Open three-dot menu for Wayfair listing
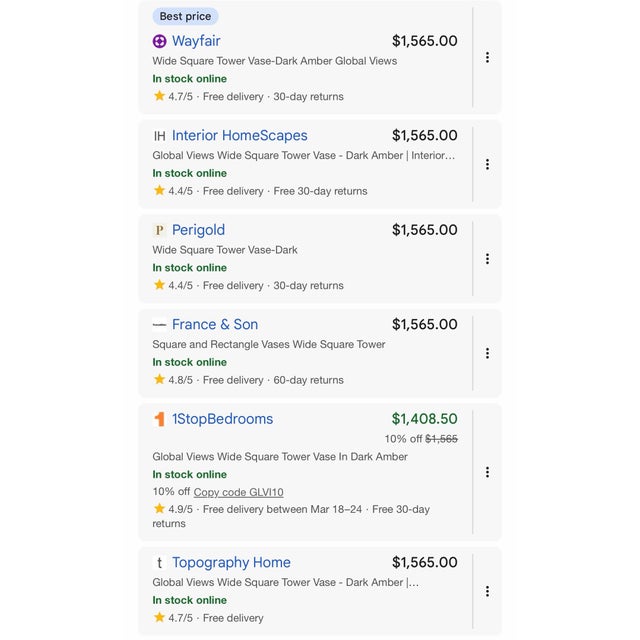This screenshot has width=640, height=640. 487,58
